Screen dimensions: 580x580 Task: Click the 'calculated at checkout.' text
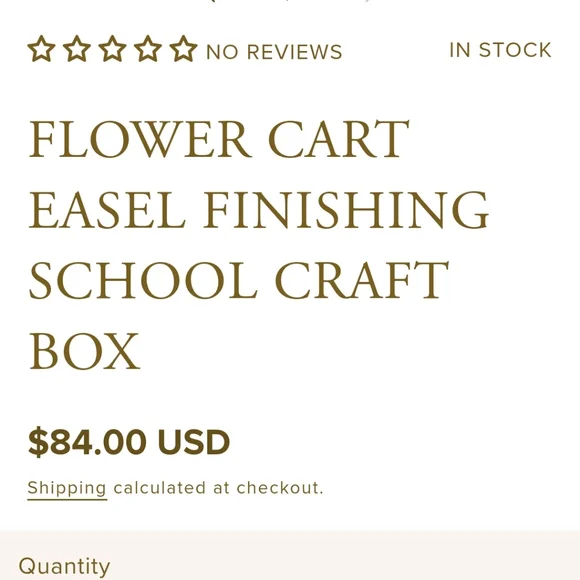219,488
